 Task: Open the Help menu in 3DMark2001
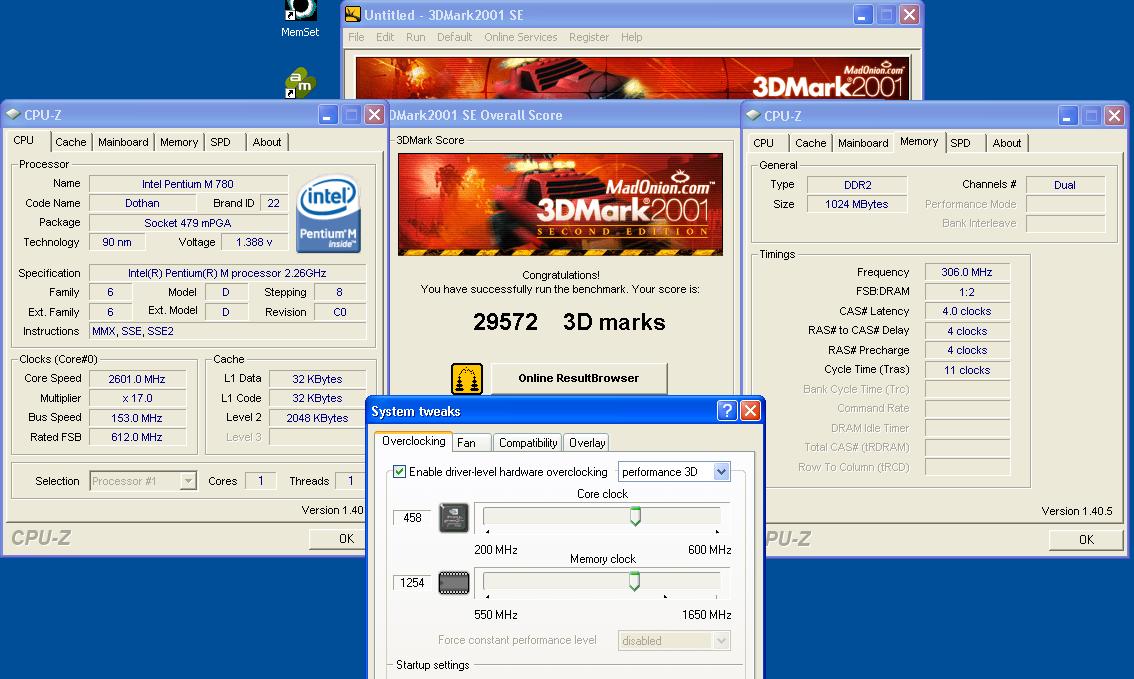[631, 37]
